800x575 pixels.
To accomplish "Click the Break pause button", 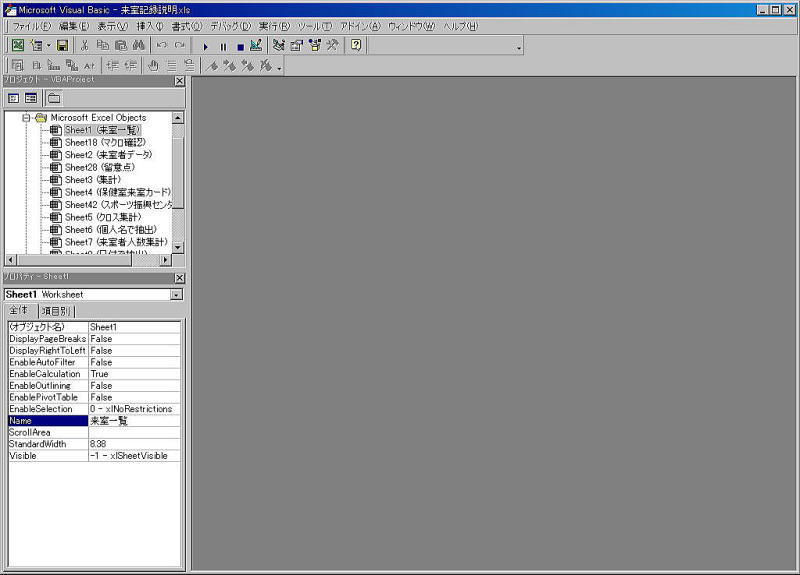I will tap(223, 46).
